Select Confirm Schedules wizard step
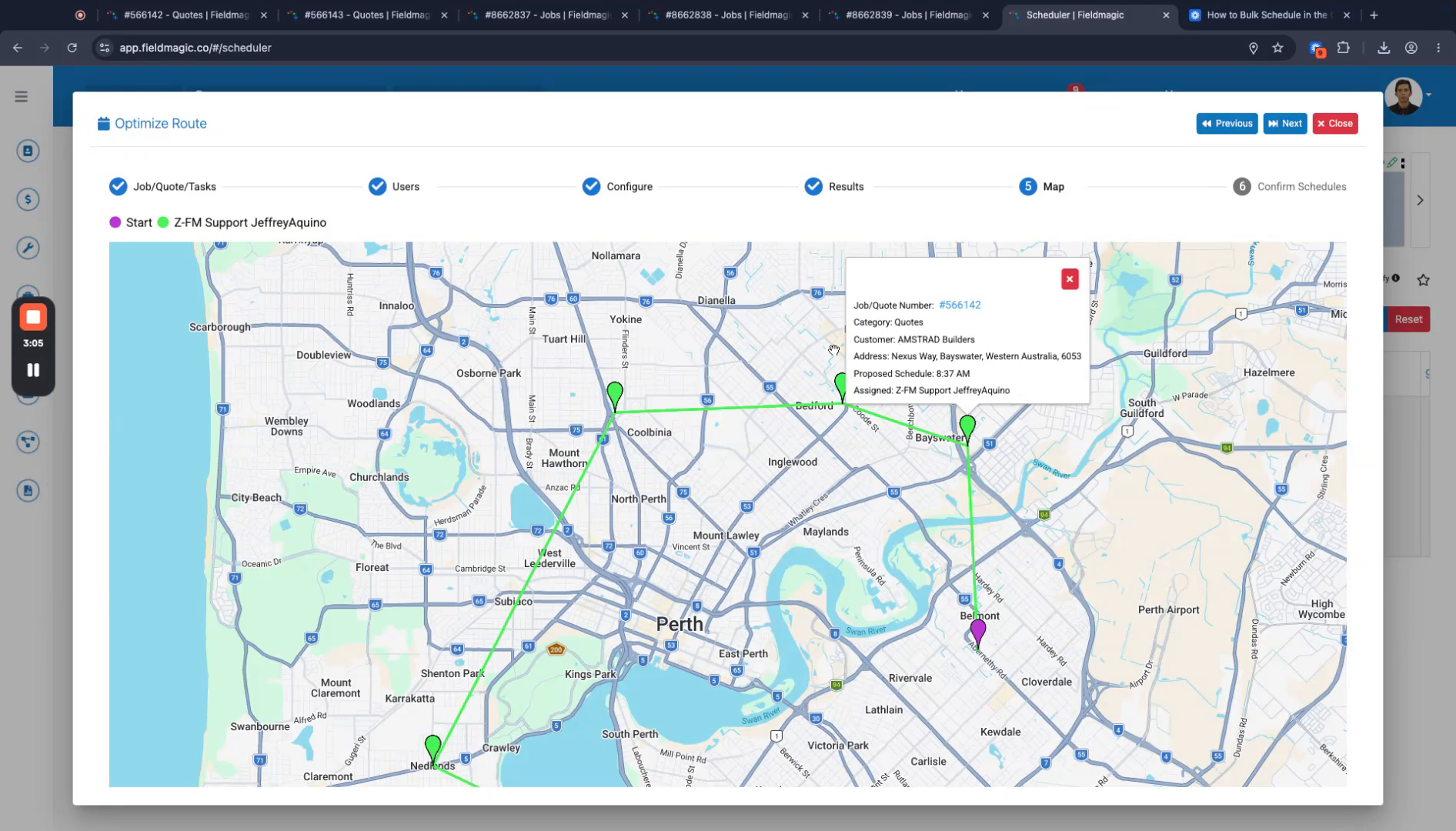Viewport: 1456px width, 831px height. [1290, 186]
